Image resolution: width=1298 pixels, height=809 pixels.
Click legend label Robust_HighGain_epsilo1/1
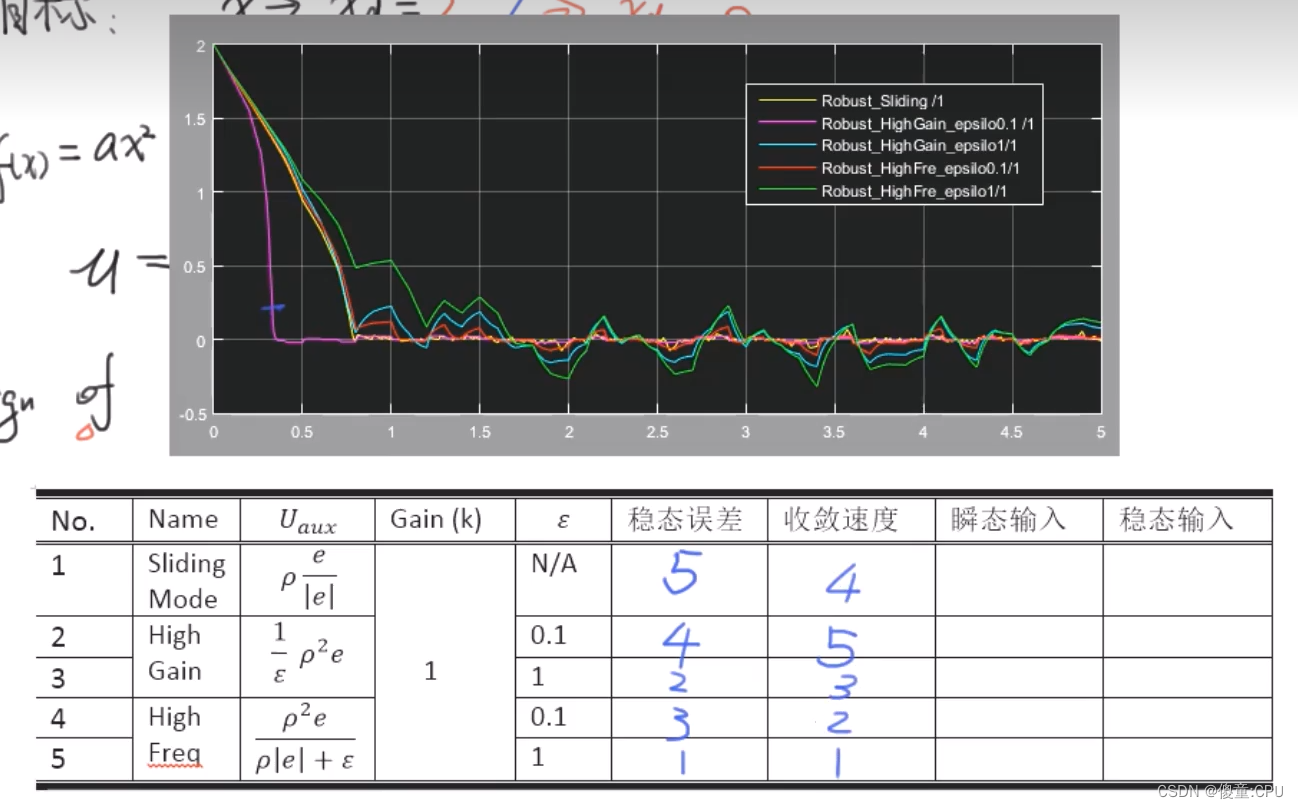tap(919, 147)
